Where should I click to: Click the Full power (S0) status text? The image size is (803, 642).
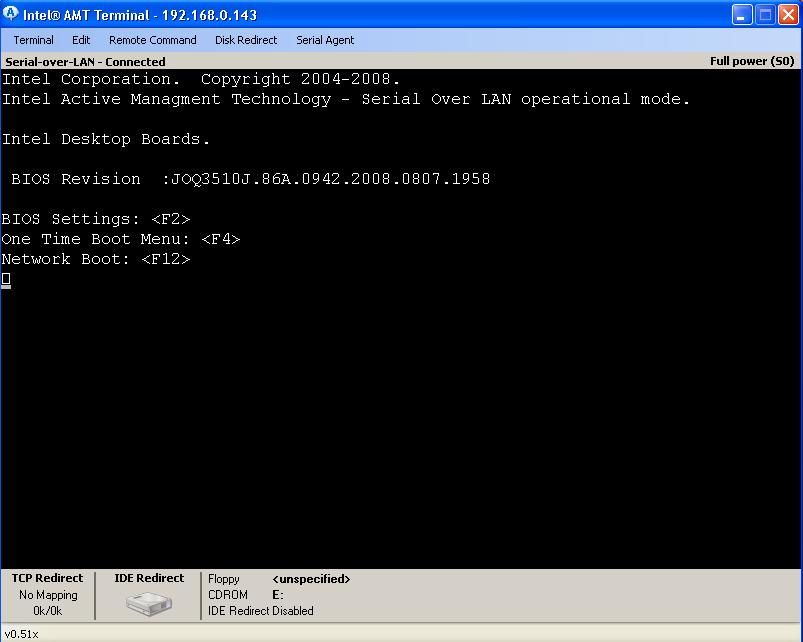coord(752,61)
